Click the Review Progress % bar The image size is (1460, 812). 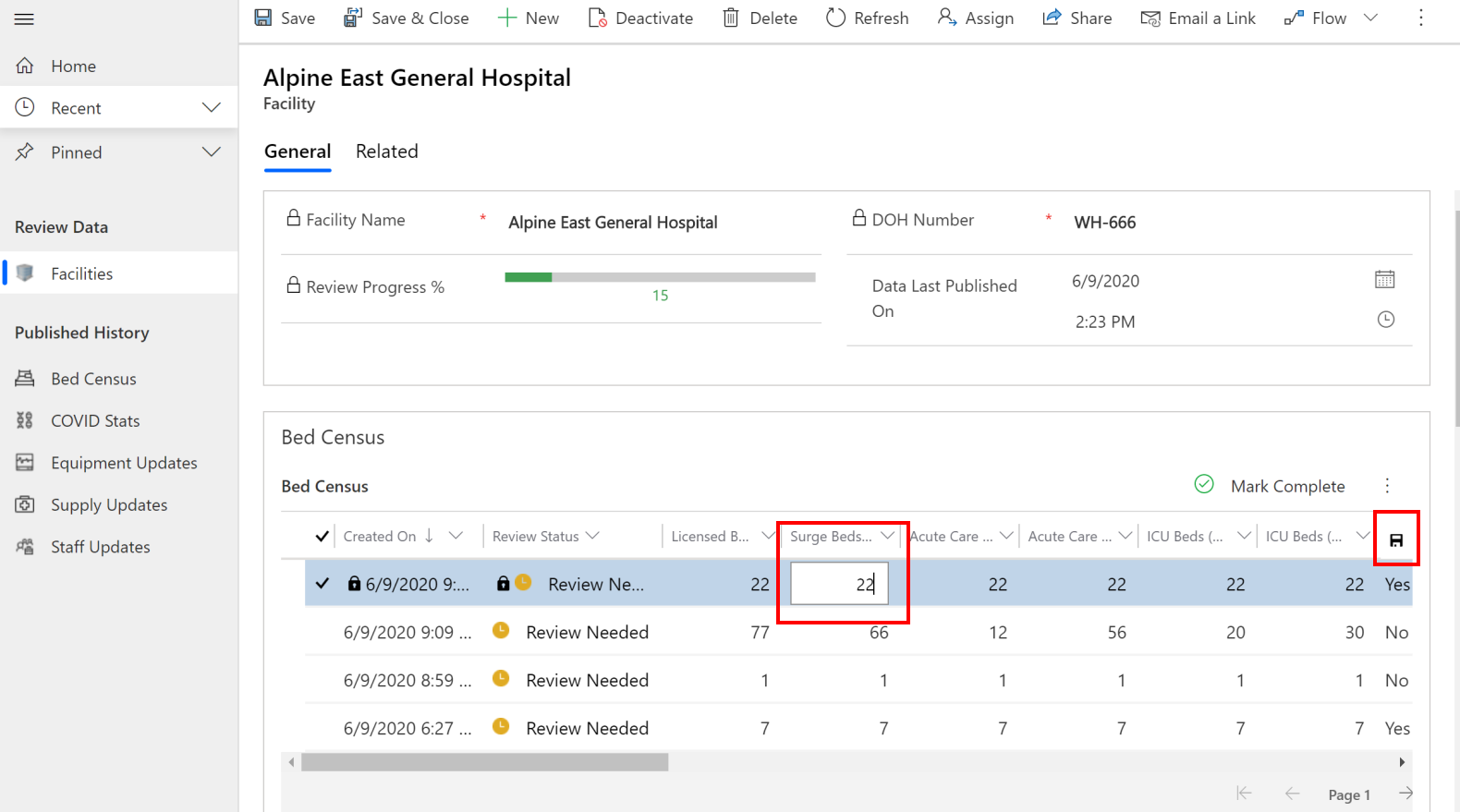point(660,277)
